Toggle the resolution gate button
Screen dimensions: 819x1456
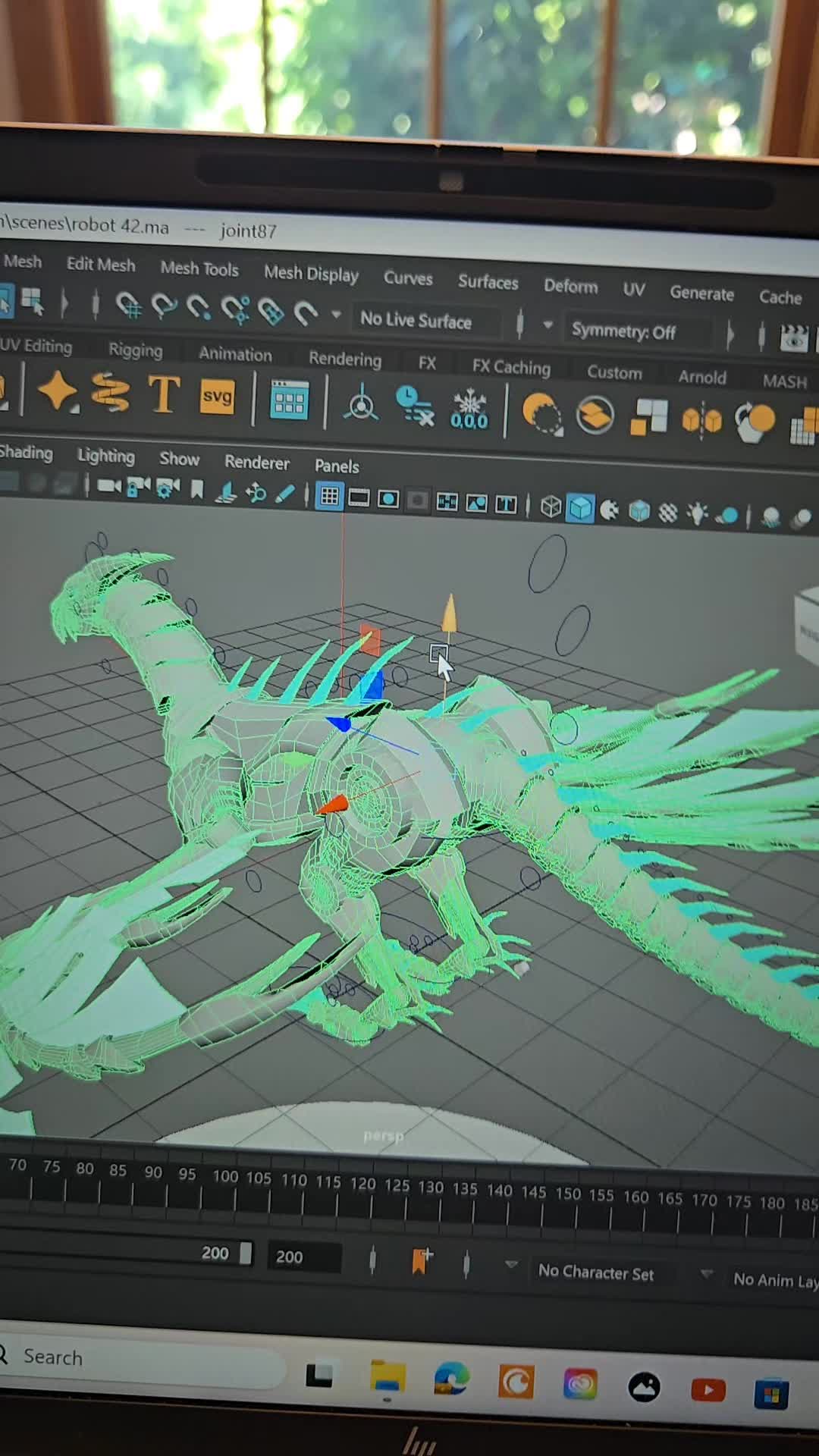coord(388,500)
